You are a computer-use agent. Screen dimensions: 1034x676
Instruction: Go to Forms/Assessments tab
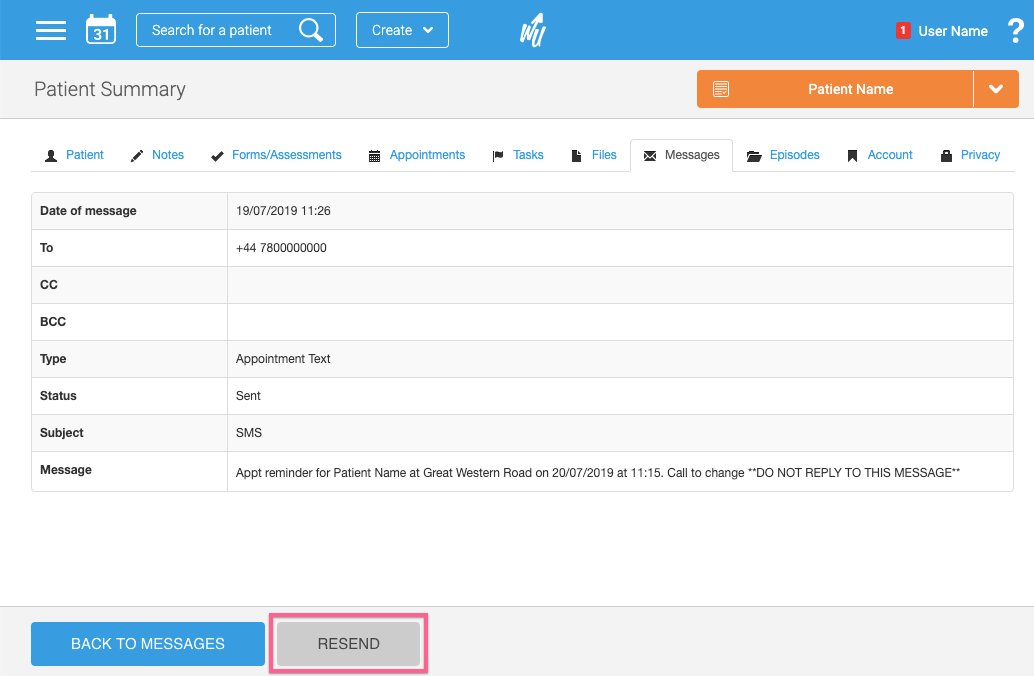point(276,155)
